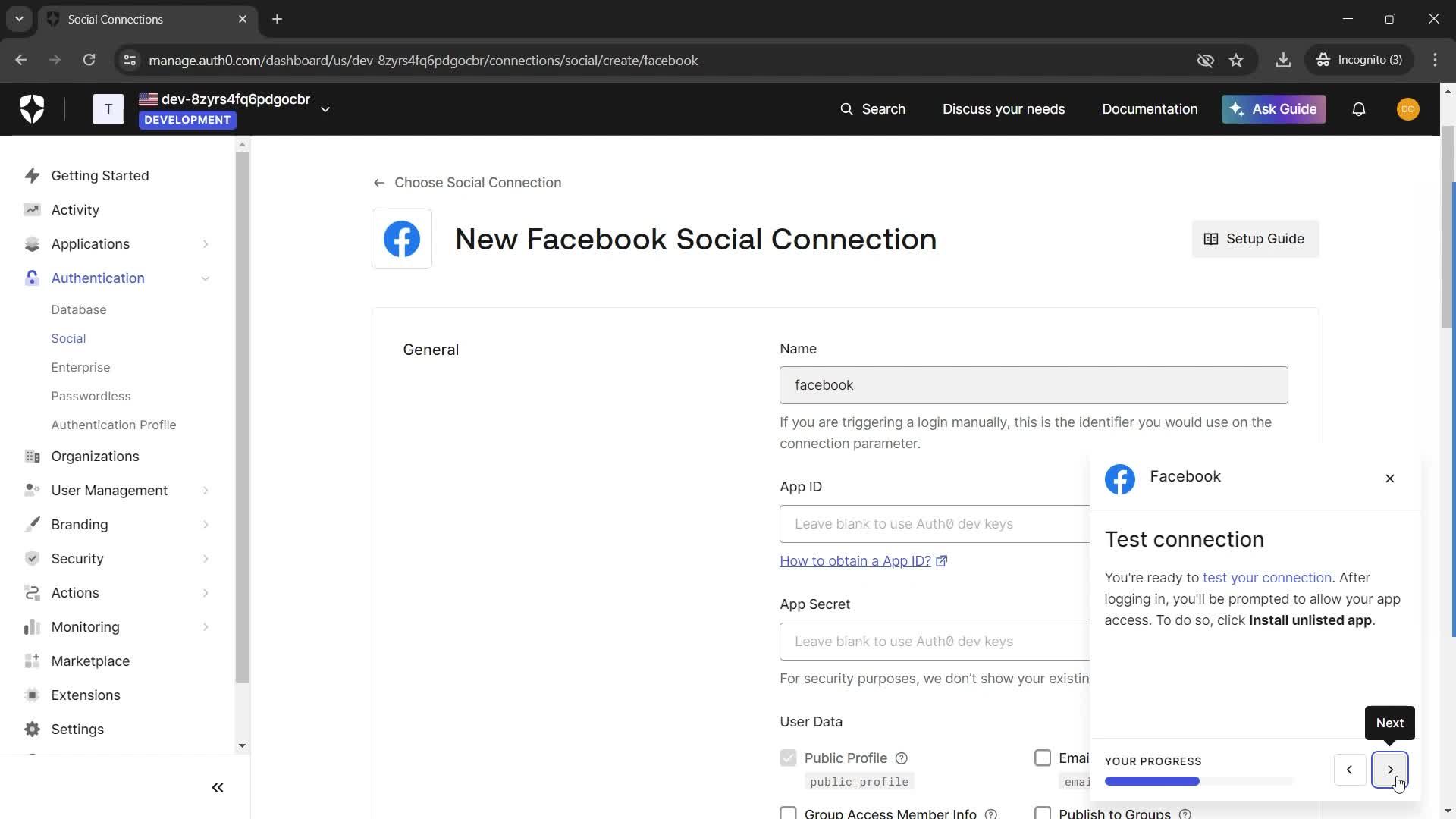
Task: Bookmark this page with star icon
Action: pos(1236,61)
